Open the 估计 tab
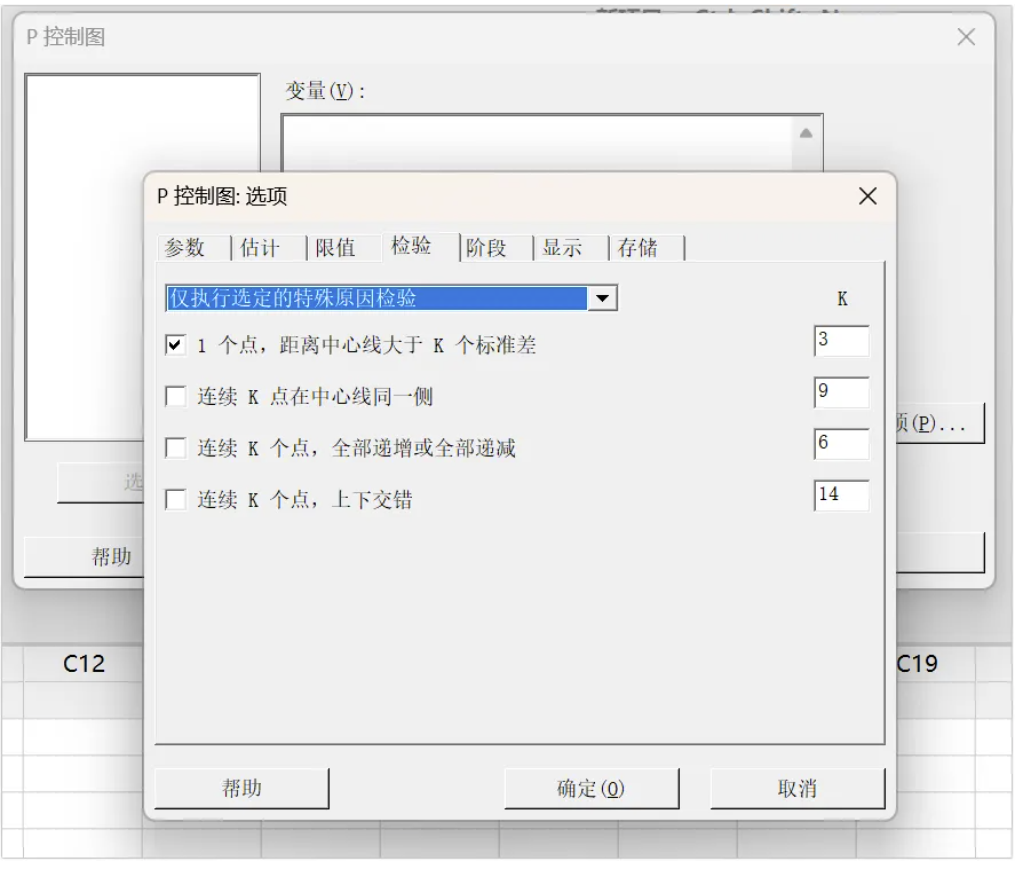 (x=260, y=248)
